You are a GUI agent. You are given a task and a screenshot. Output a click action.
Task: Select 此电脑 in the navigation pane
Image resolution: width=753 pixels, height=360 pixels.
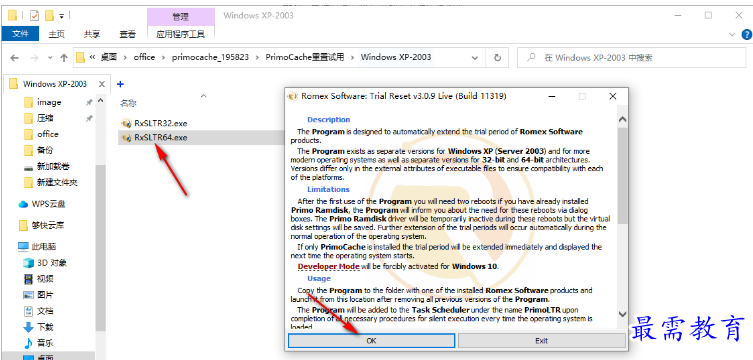point(44,247)
